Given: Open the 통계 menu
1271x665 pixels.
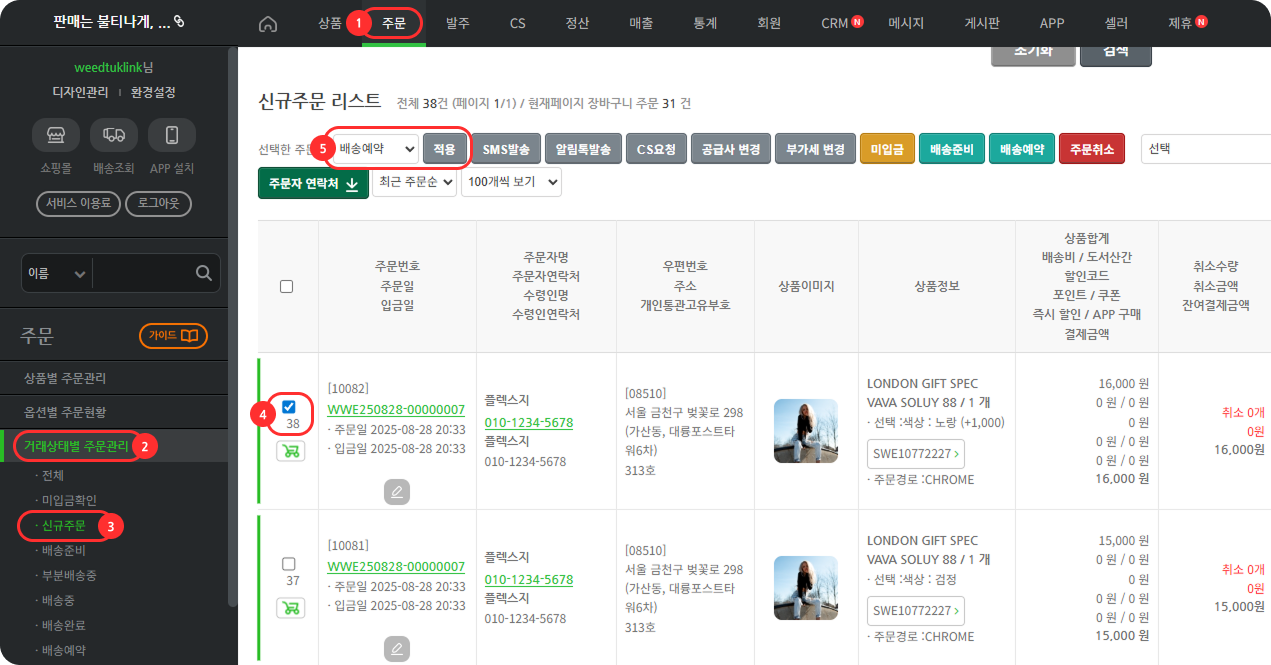Looking at the screenshot, I should pos(705,23).
